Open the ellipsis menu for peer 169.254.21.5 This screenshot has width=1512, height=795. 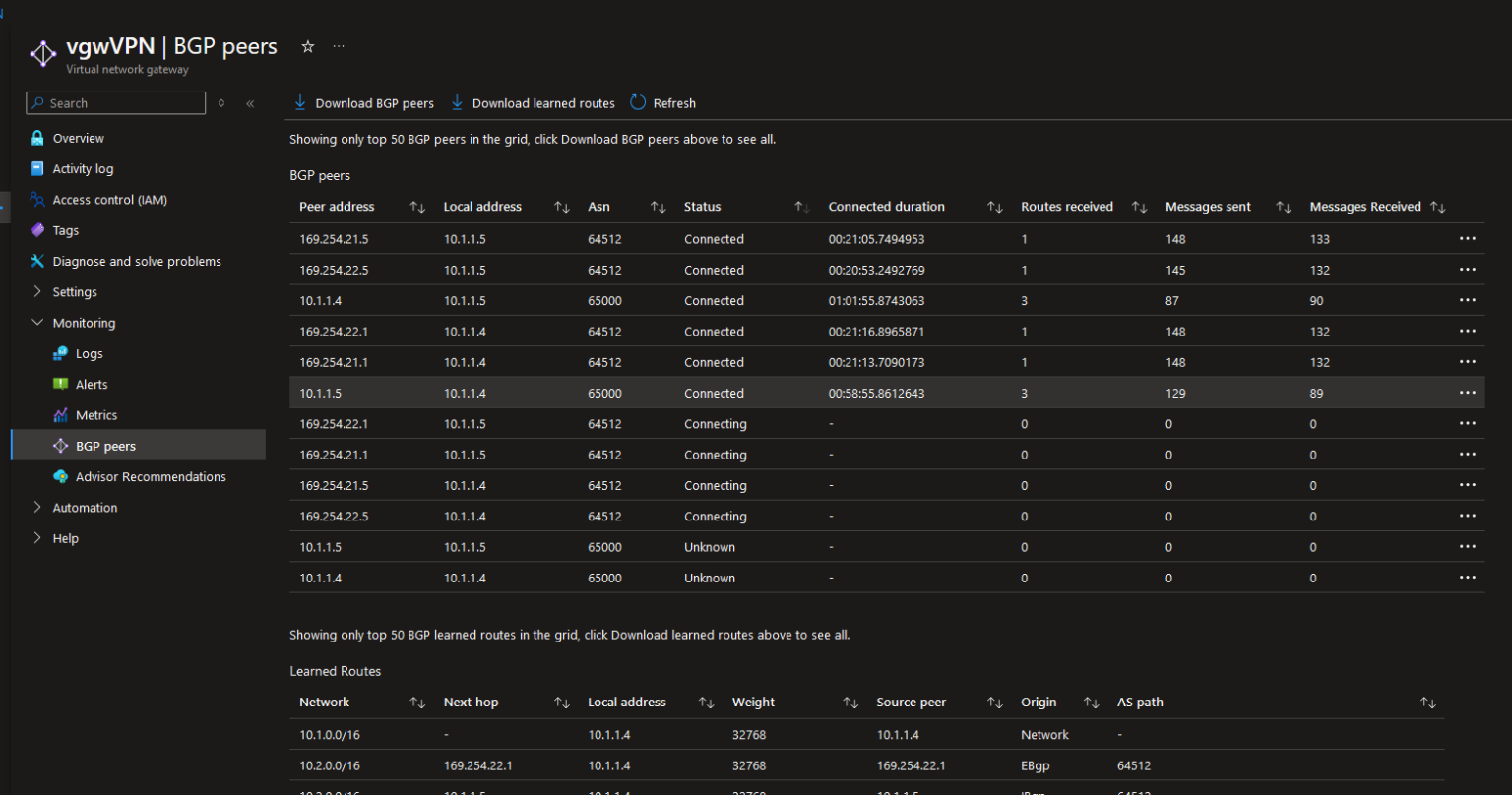pos(1468,238)
